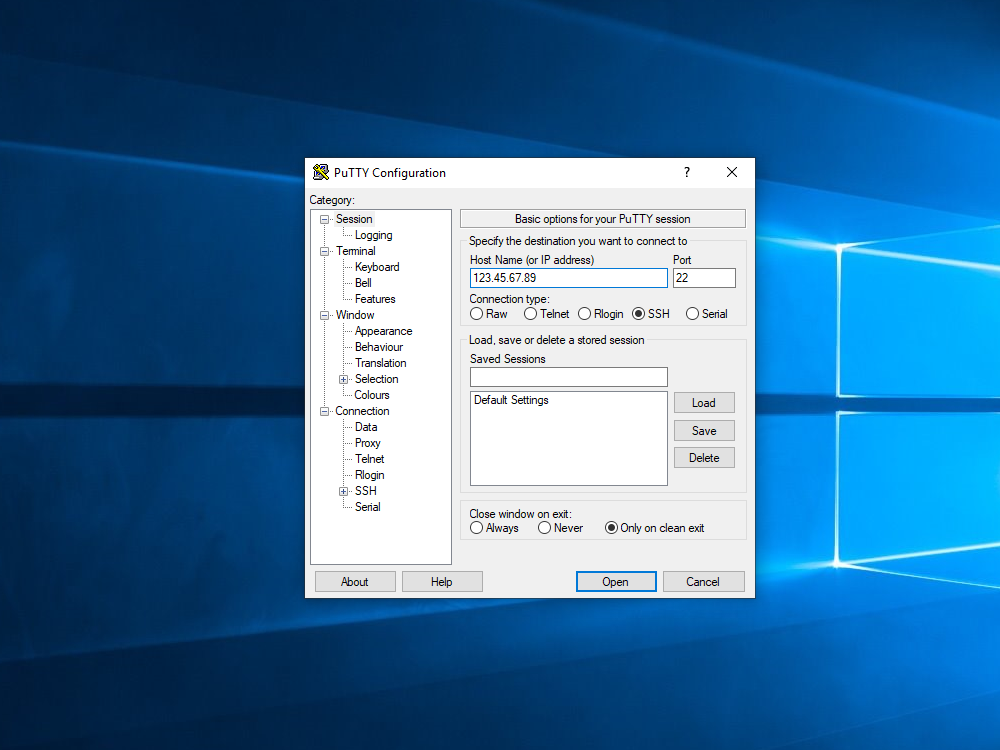Open the Logging category
This screenshot has width=1000, height=750.
pos(374,235)
